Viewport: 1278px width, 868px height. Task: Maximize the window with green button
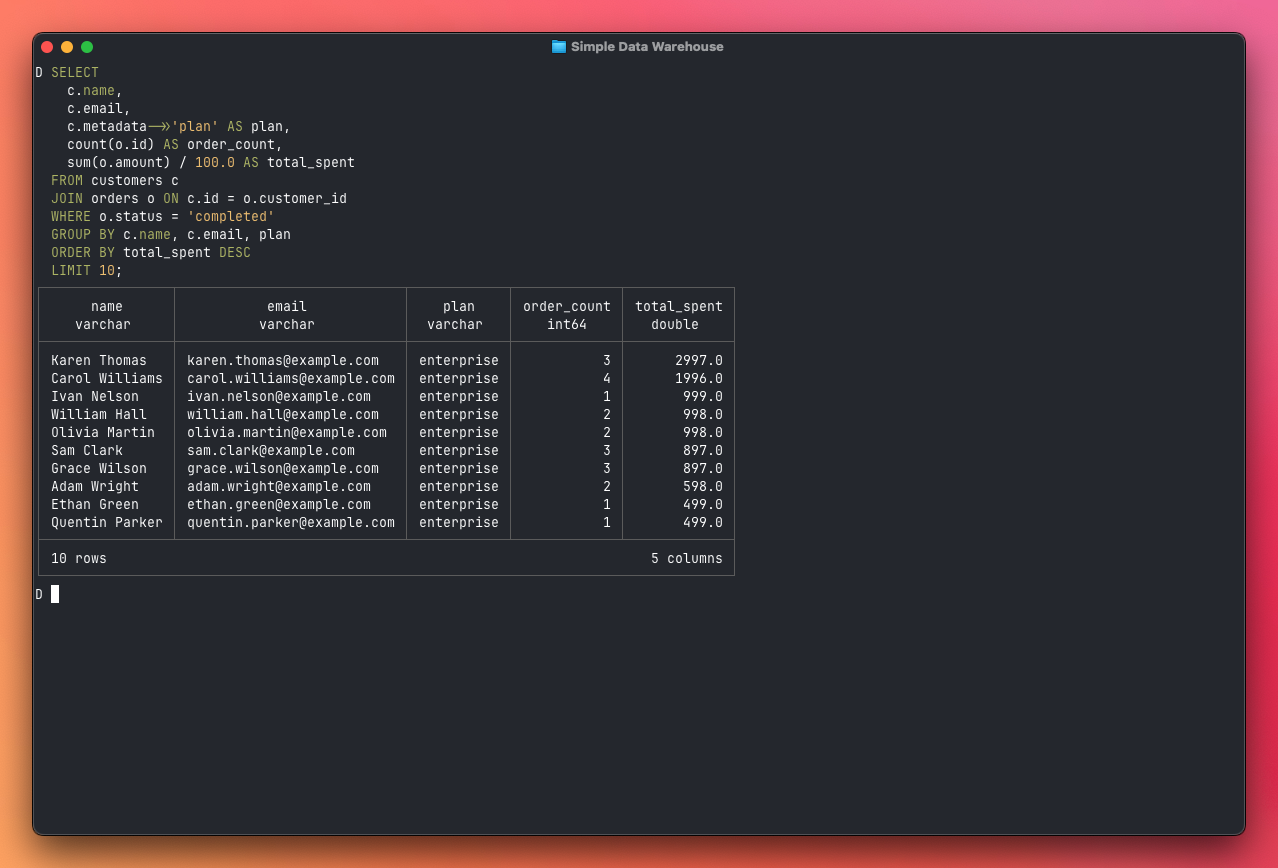click(87, 47)
